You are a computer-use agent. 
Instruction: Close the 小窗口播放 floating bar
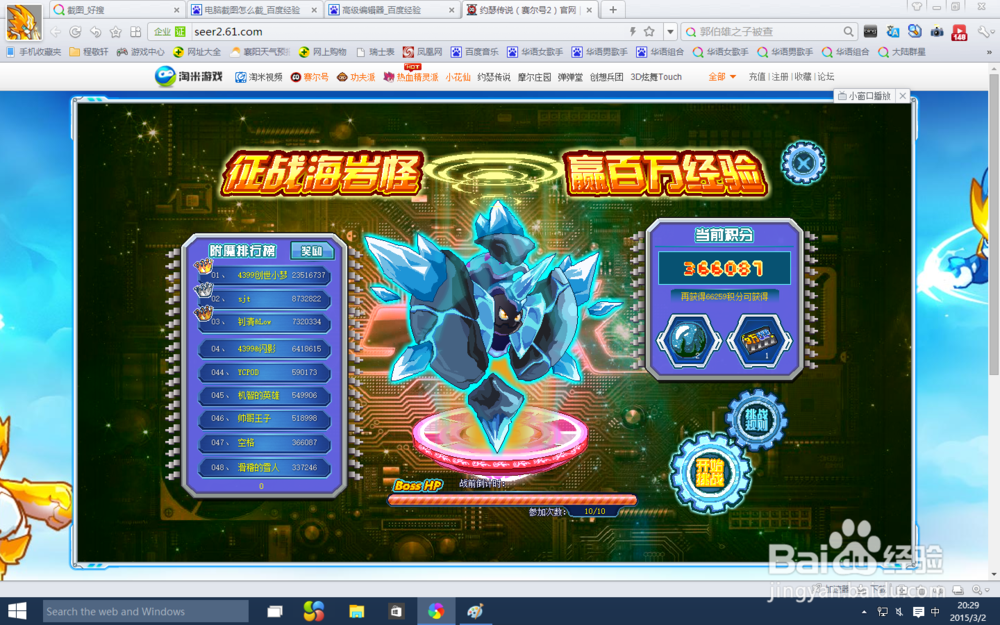903,96
